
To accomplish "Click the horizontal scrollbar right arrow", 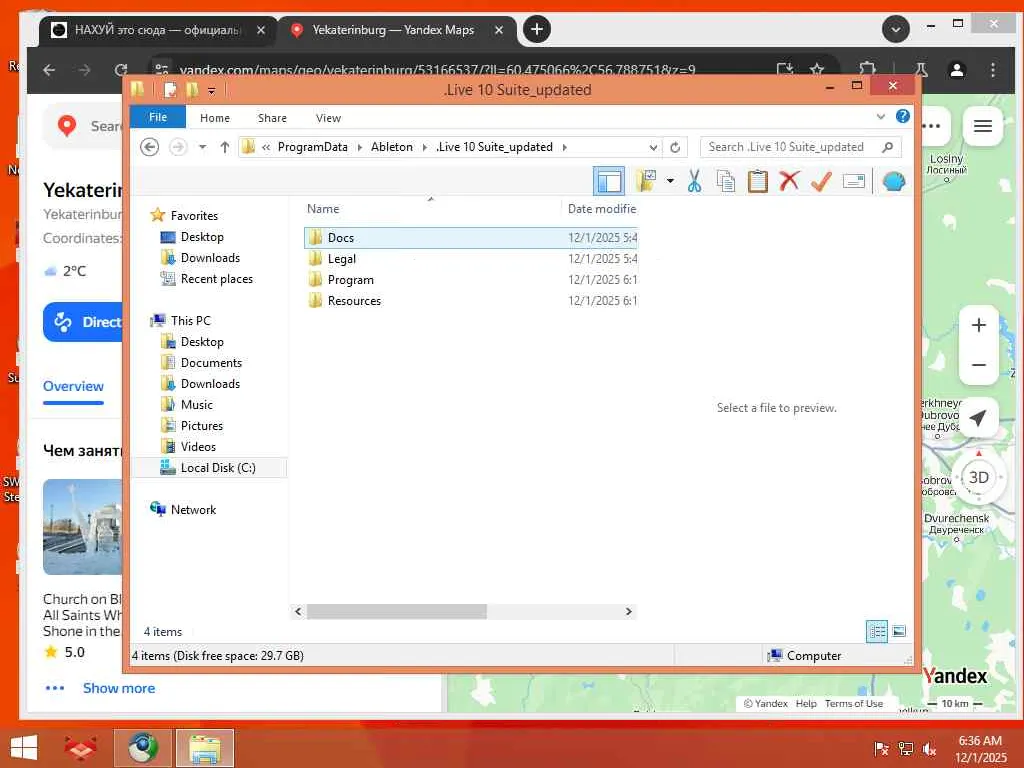I will click(x=628, y=612).
